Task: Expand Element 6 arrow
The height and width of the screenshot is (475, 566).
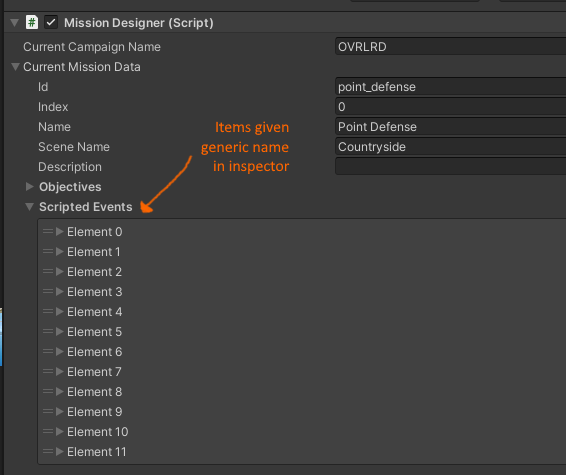Action: click(x=60, y=352)
